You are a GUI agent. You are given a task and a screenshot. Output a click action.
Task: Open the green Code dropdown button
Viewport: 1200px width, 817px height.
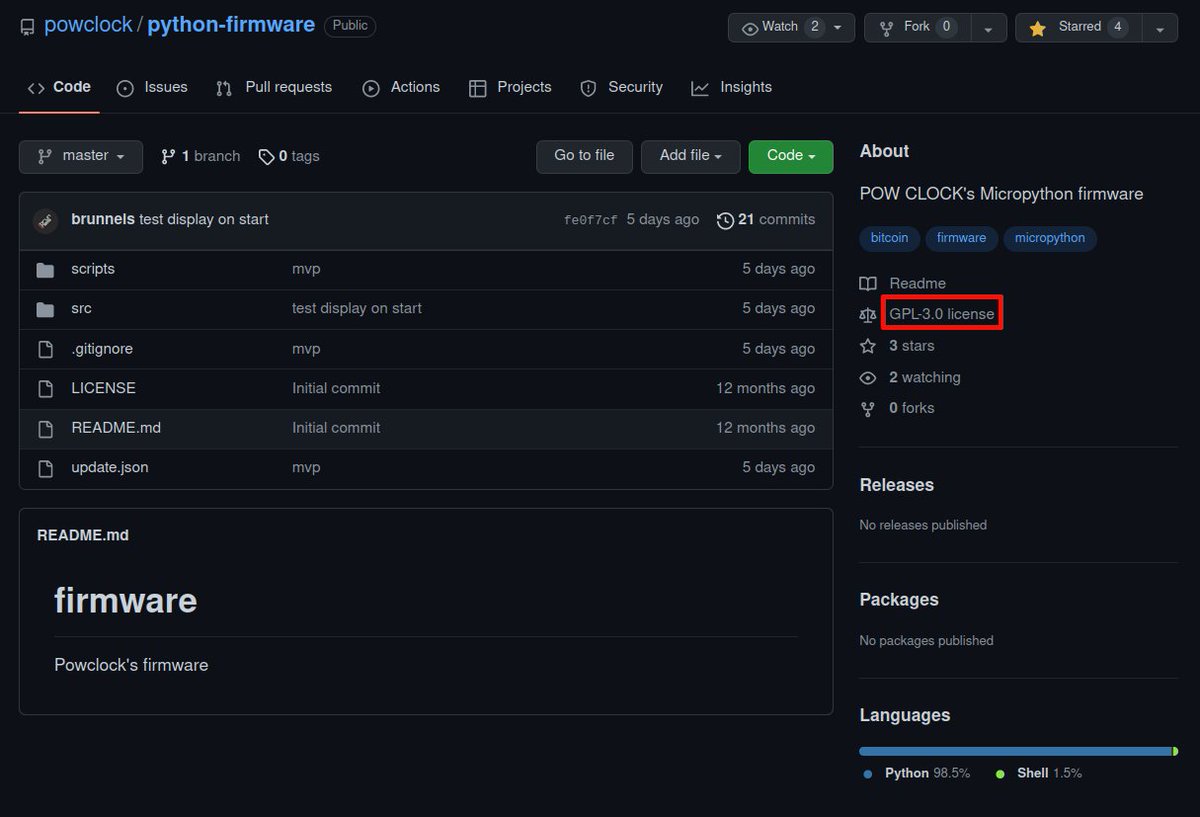coord(791,156)
